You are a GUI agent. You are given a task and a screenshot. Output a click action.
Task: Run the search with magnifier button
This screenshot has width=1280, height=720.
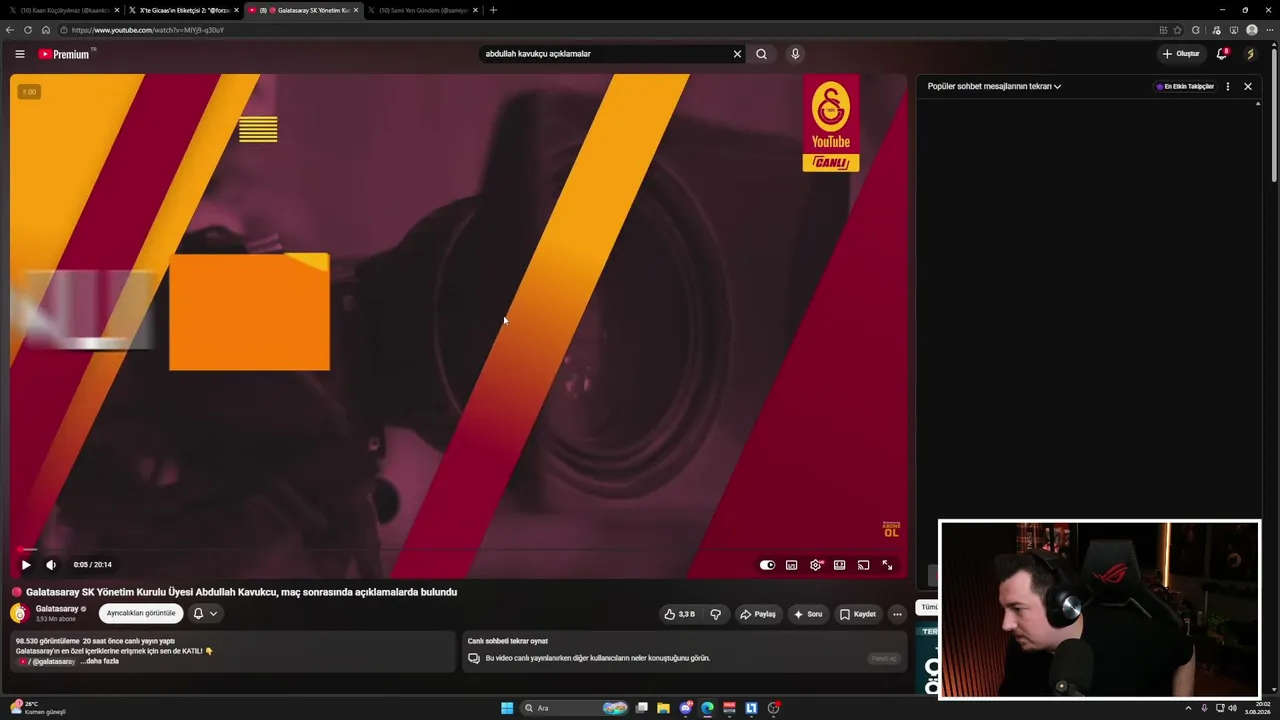762,54
